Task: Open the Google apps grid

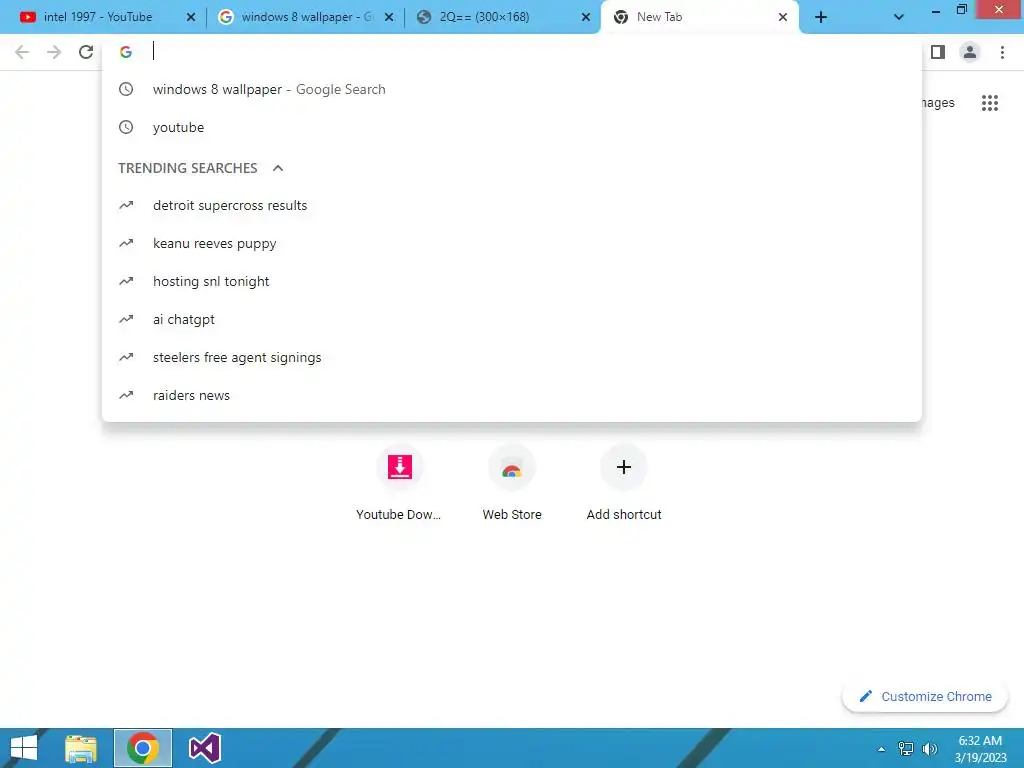Action: [x=990, y=103]
